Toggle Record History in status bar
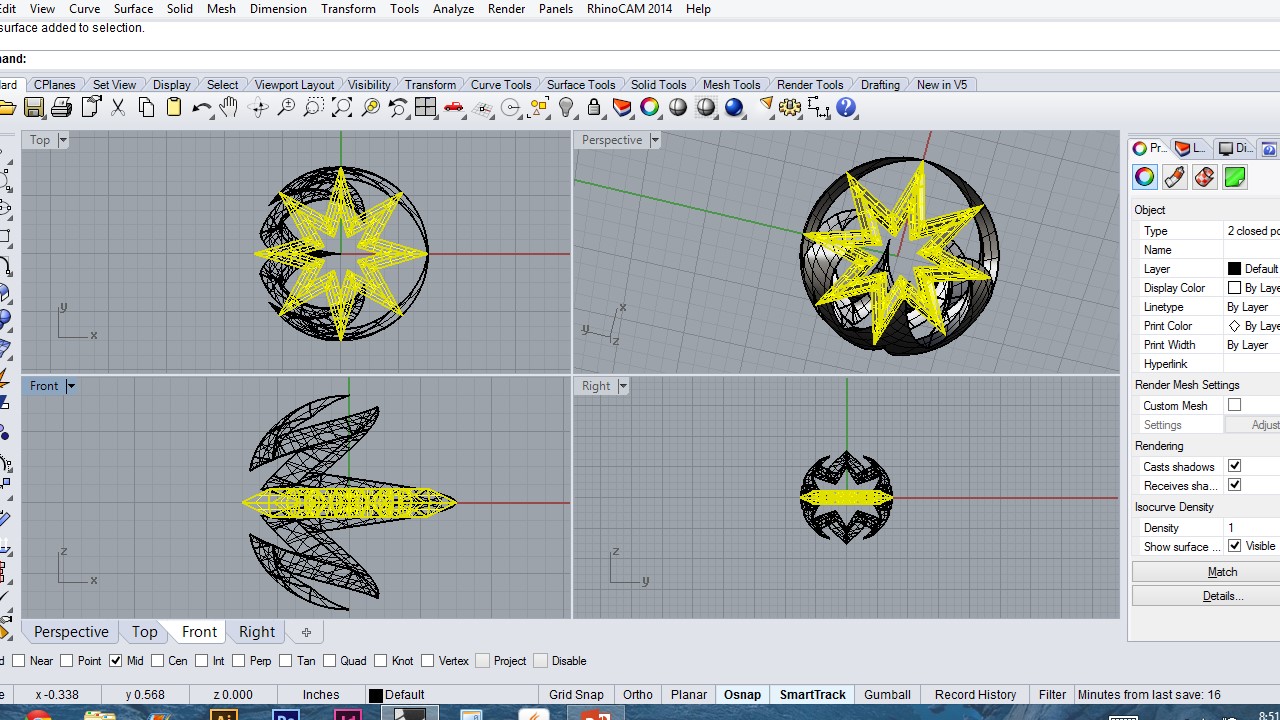The height and width of the screenshot is (720, 1280). [975, 695]
